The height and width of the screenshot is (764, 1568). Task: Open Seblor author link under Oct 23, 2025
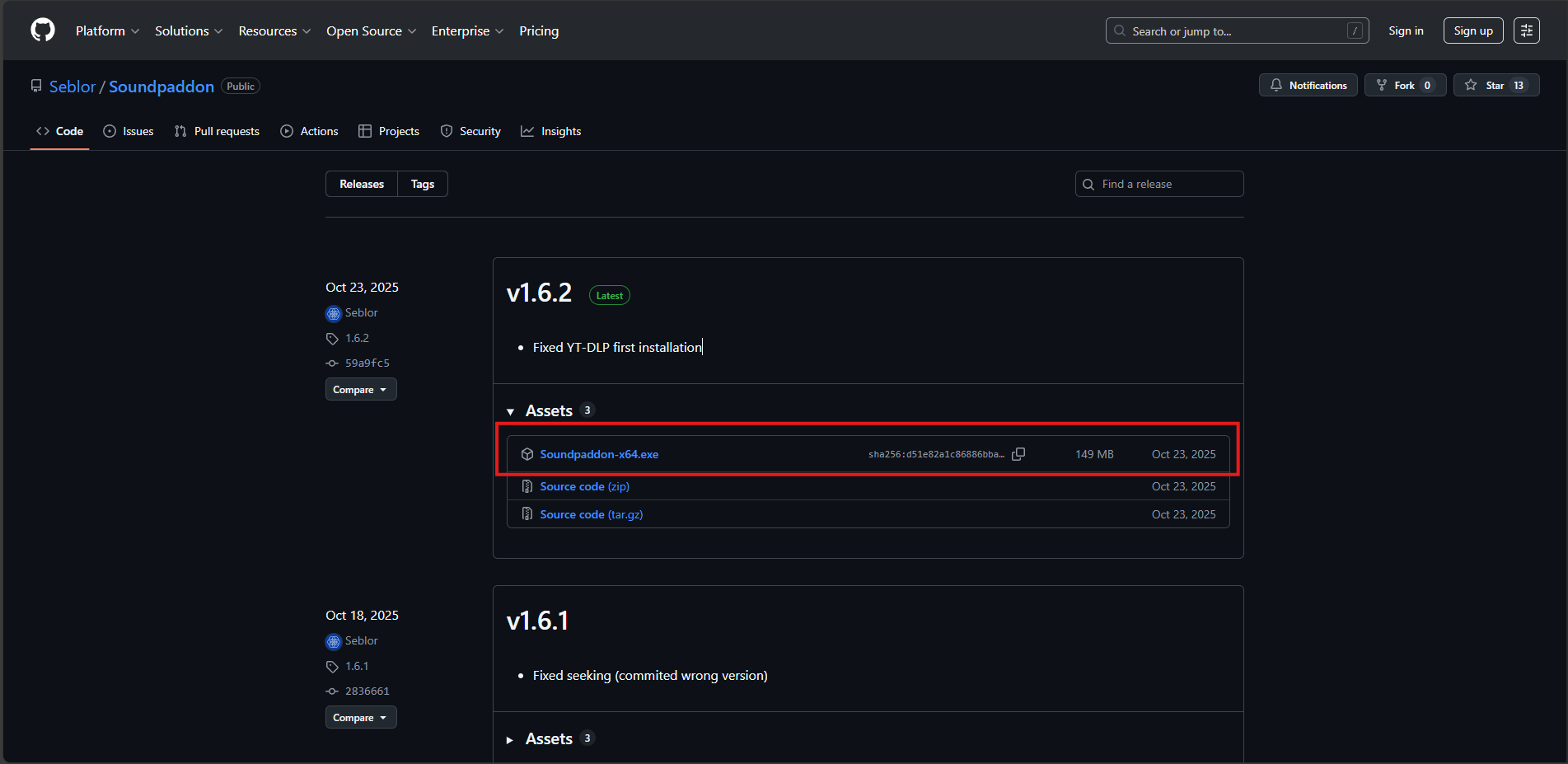pos(361,312)
